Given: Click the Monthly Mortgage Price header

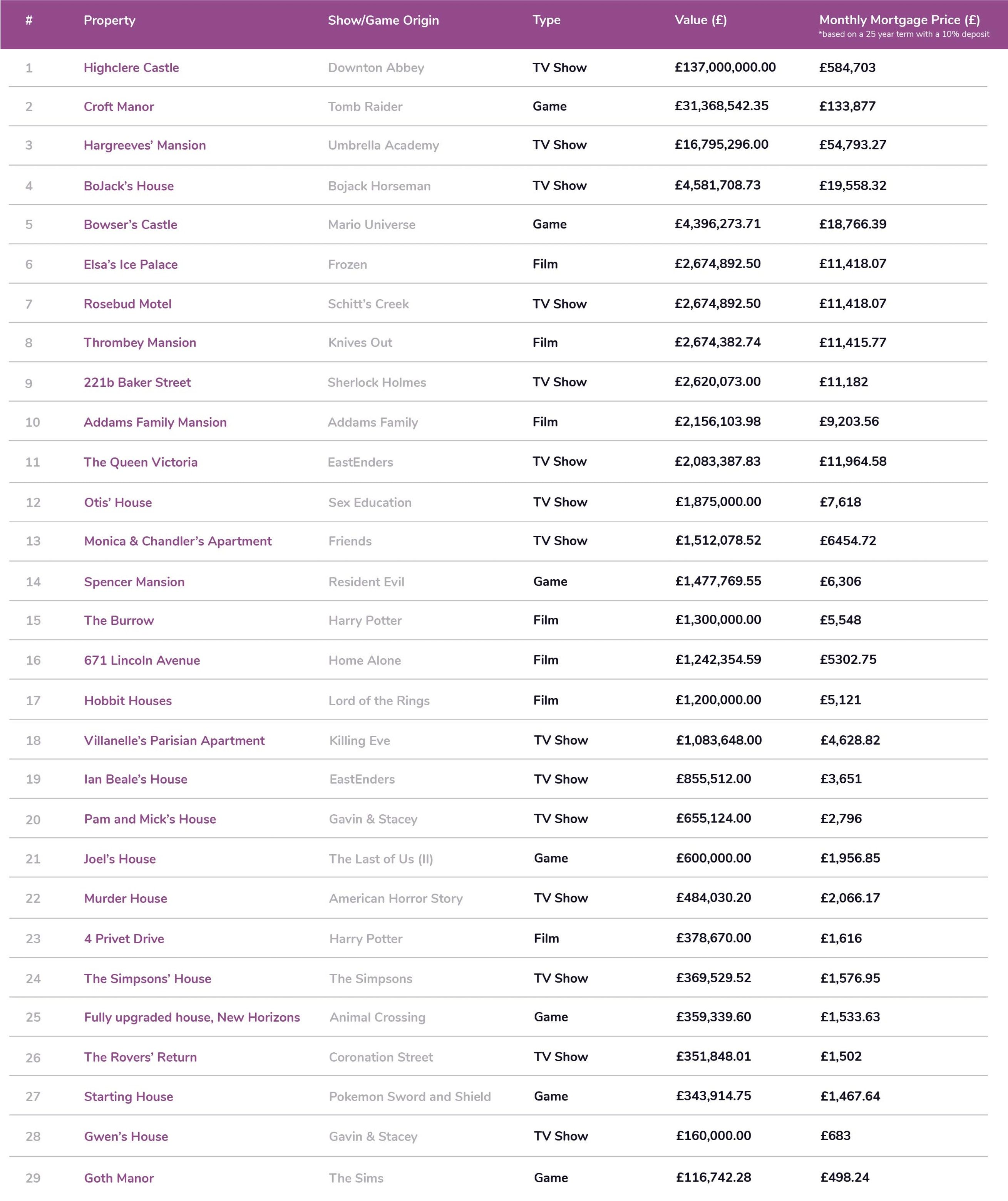Looking at the screenshot, I should tap(899, 20).
